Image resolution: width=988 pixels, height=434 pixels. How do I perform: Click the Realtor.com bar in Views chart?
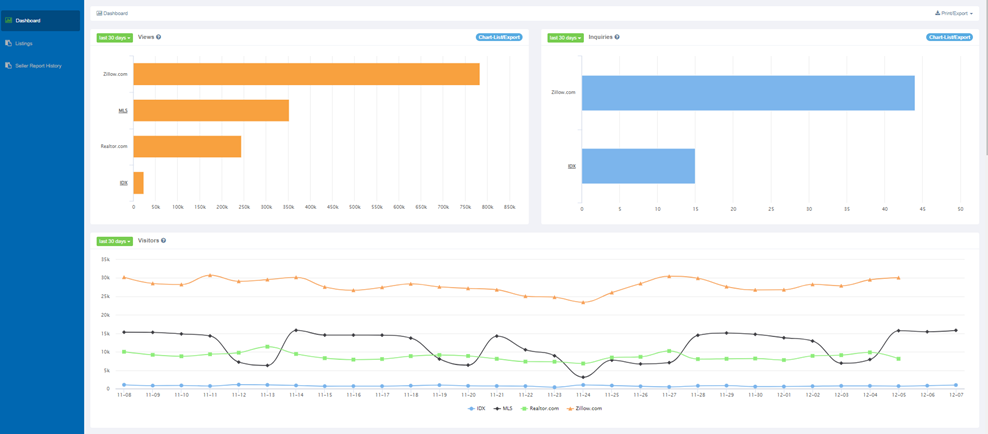click(x=187, y=146)
